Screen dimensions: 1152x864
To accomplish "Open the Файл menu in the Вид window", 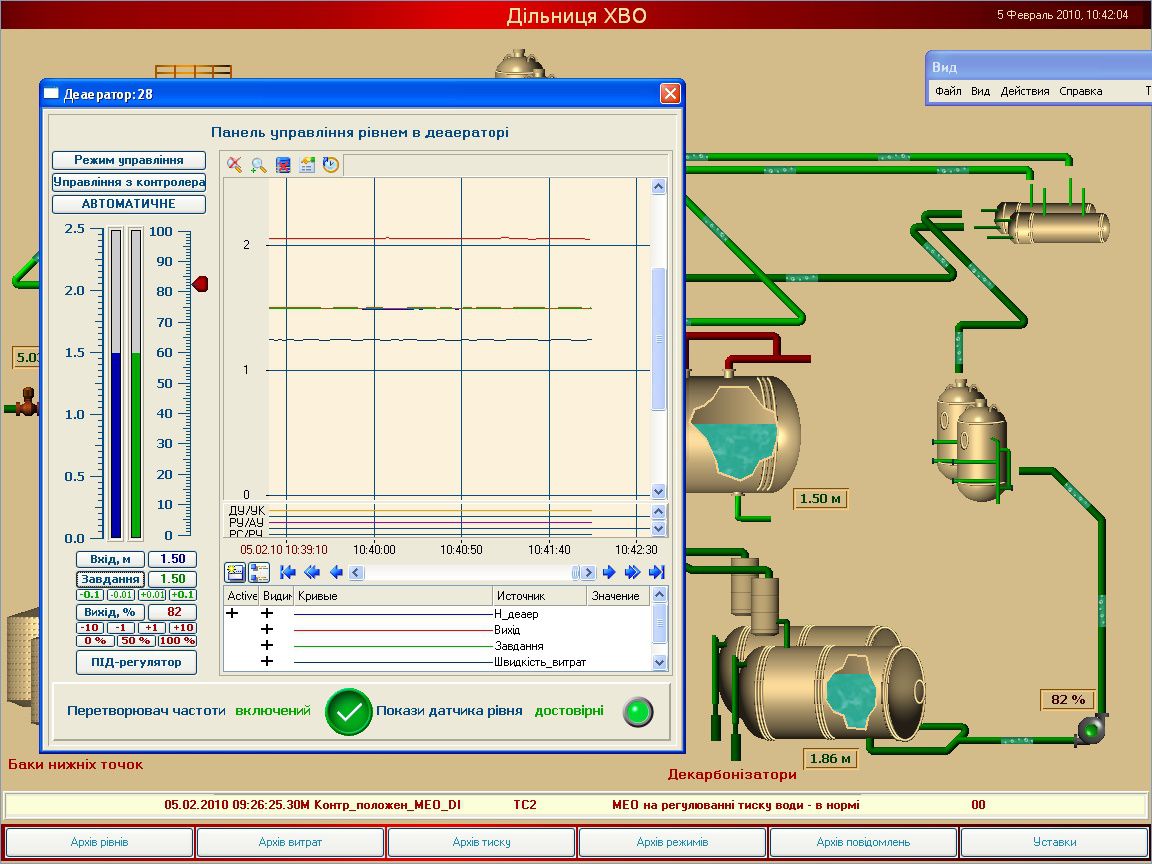I will (948, 91).
